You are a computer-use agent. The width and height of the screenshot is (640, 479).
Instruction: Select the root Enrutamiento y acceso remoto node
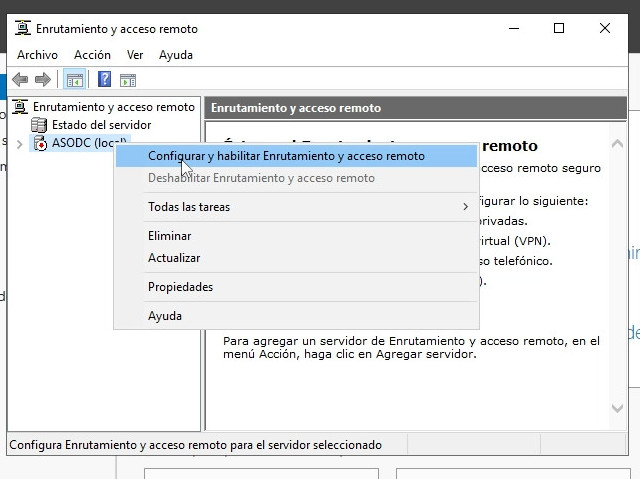click(113, 106)
